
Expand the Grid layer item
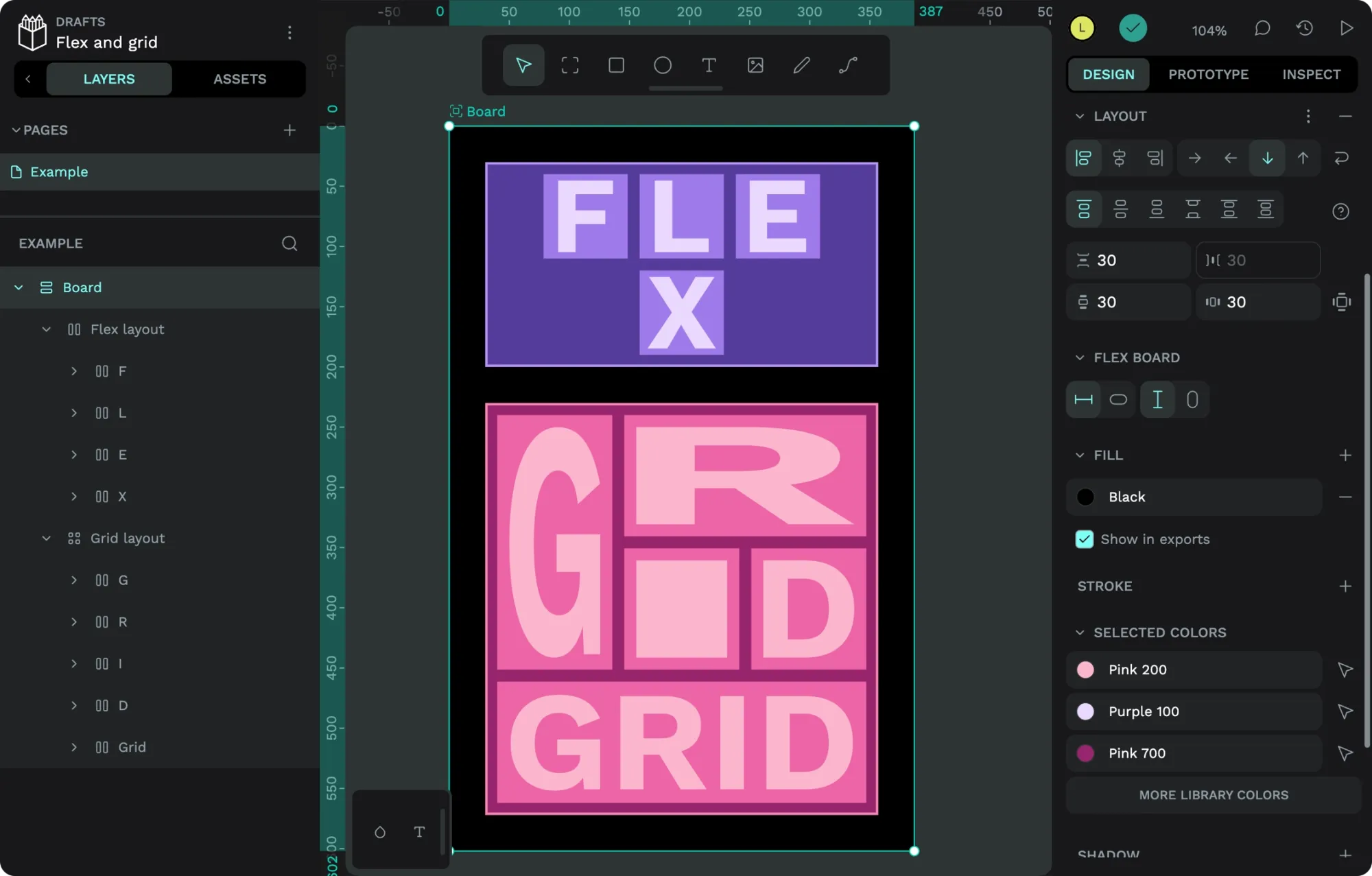click(x=74, y=747)
